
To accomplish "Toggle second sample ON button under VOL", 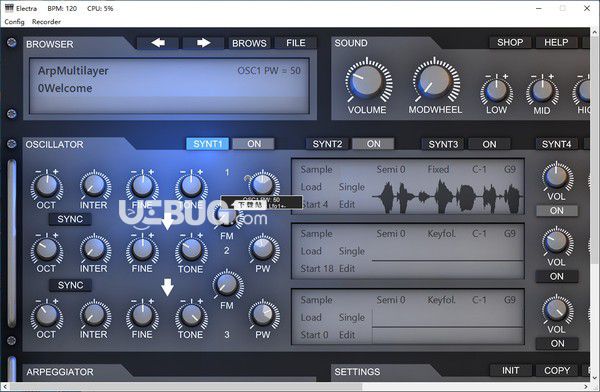I will (x=557, y=276).
